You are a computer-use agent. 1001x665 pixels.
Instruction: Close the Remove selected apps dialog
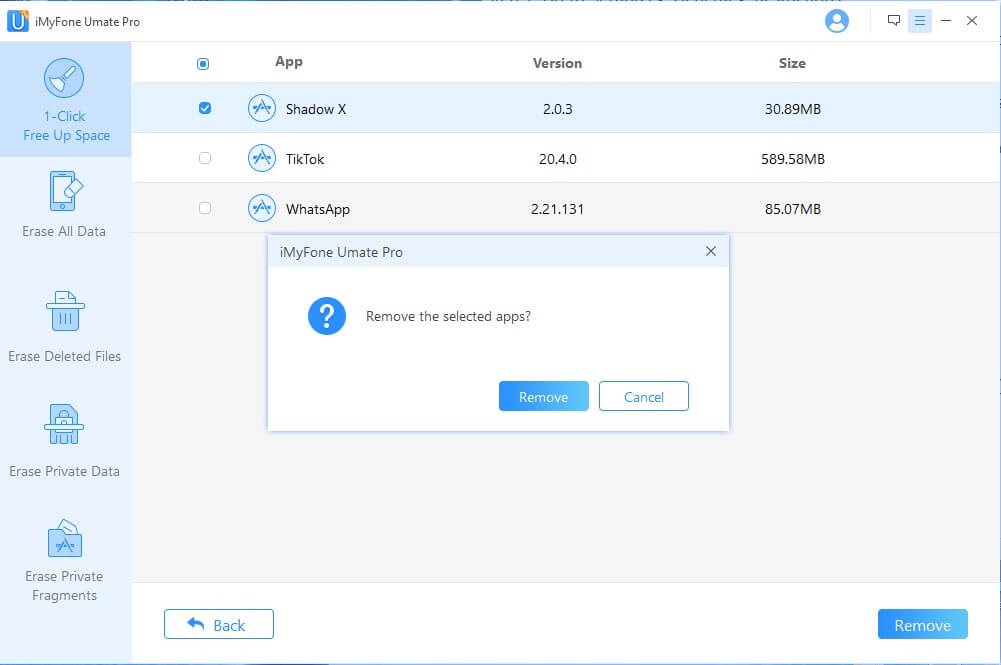coord(711,251)
